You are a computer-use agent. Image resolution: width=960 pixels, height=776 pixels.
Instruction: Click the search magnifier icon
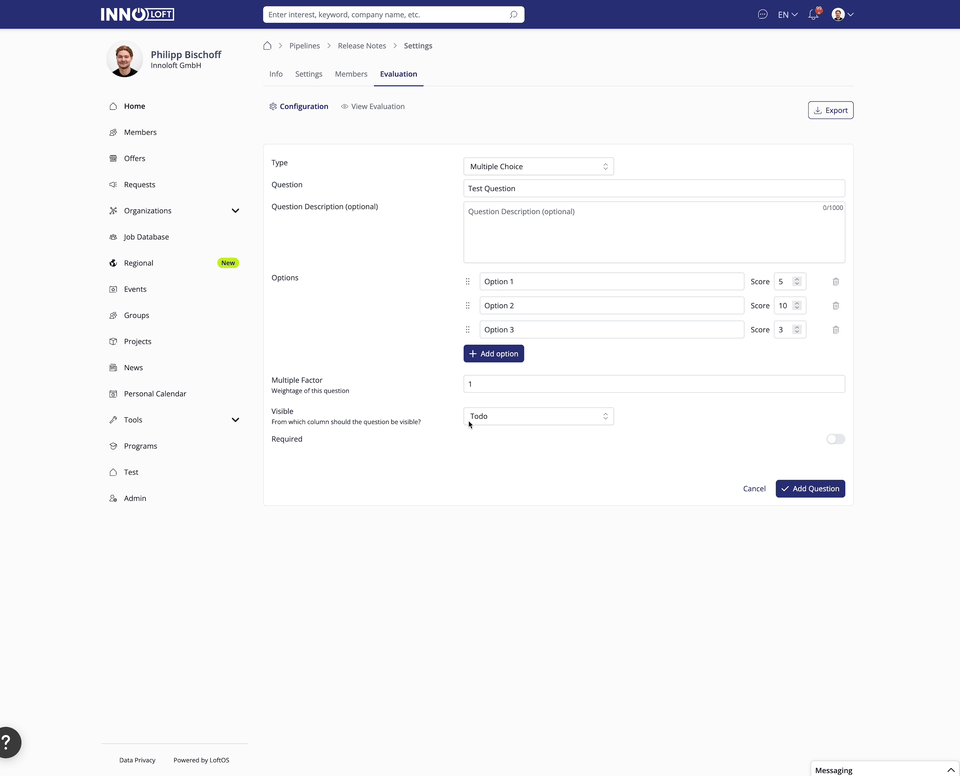tap(513, 15)
